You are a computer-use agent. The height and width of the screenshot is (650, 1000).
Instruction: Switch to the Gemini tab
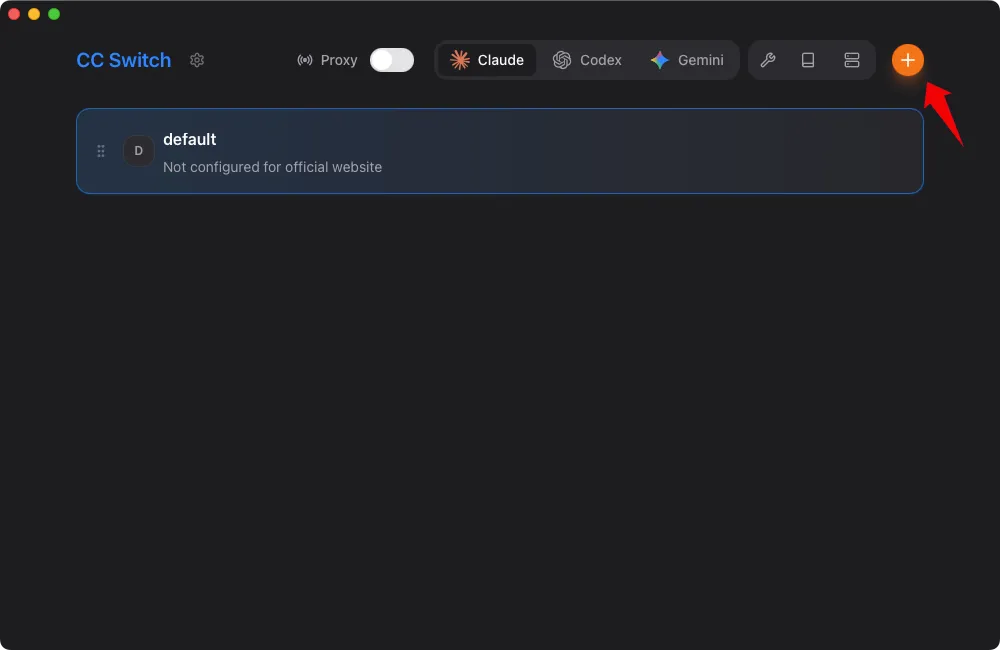[687, 60]
